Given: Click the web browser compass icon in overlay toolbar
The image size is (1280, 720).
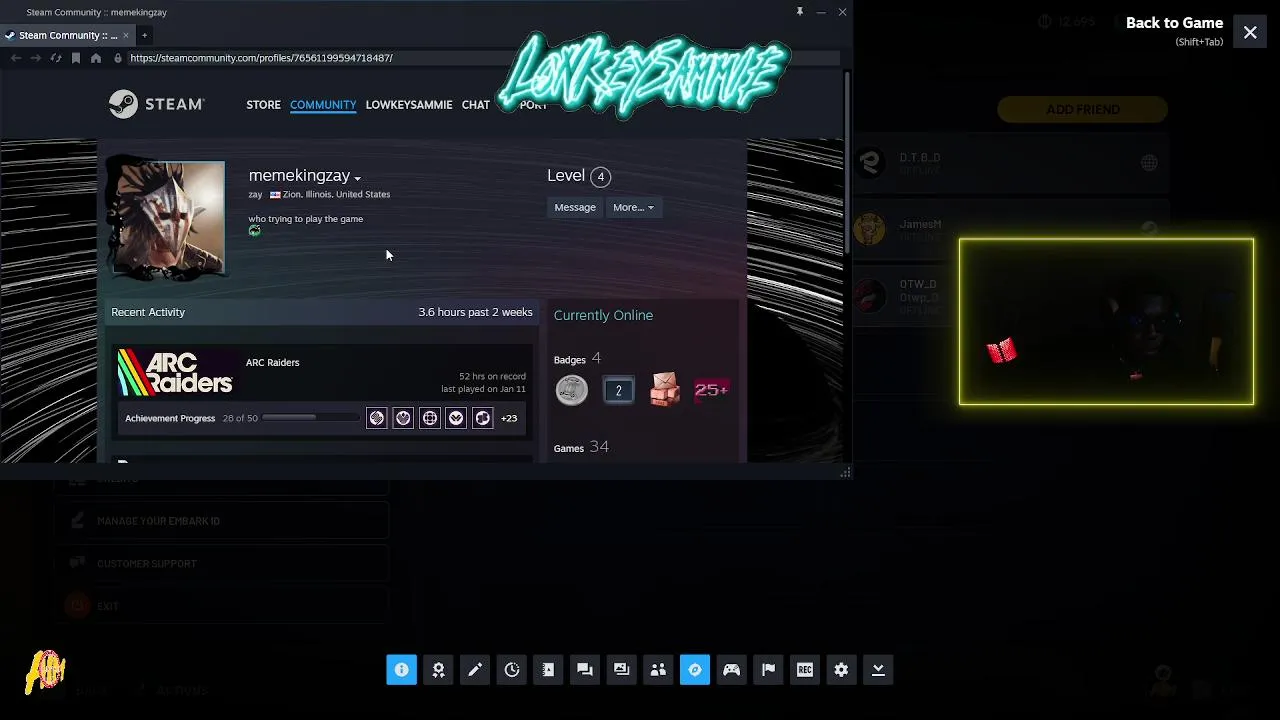Looking at the screenshot, I should point(695,670).
